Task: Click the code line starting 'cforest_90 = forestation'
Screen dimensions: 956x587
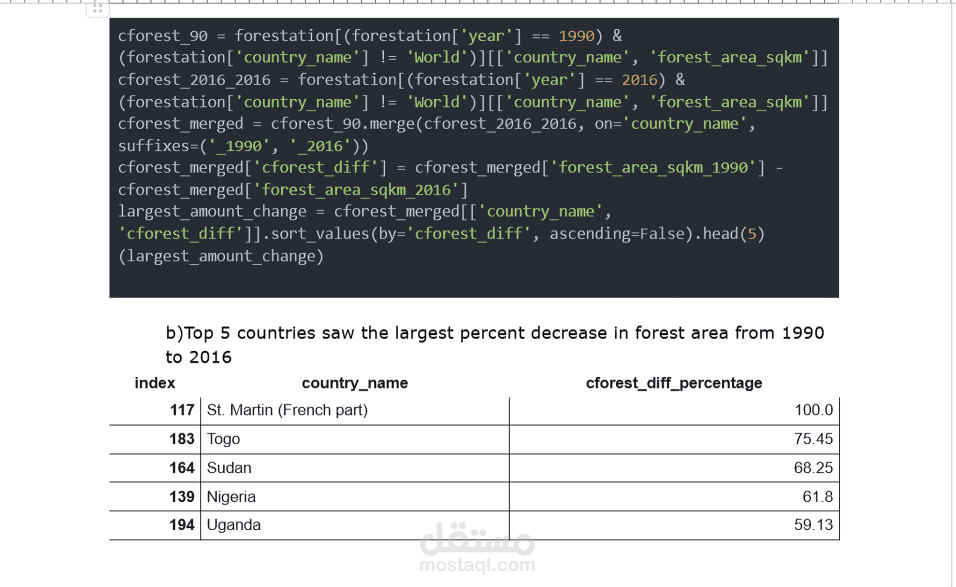Action: [370, 36]
